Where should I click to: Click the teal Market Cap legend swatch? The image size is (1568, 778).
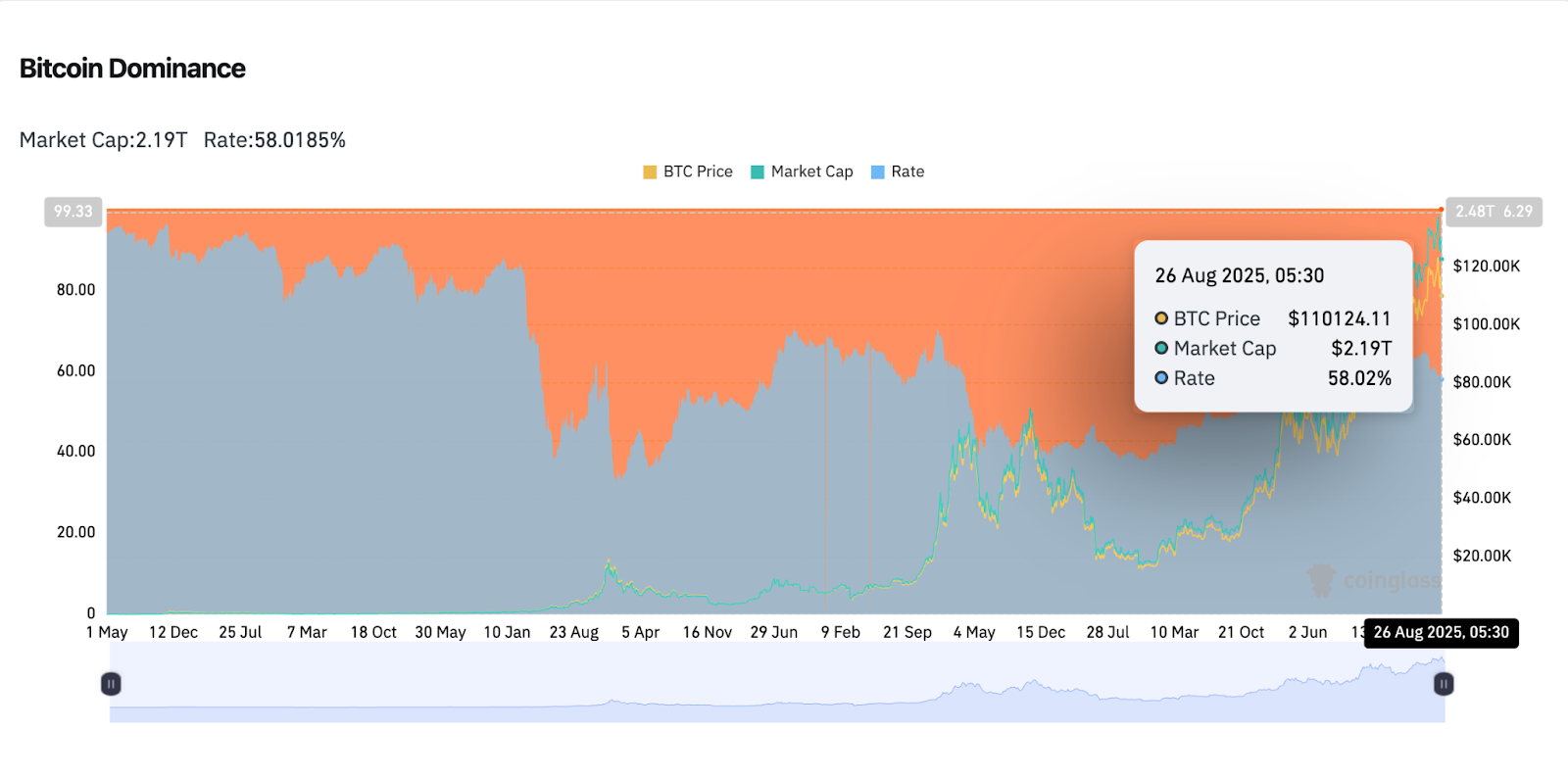(758, 172)
